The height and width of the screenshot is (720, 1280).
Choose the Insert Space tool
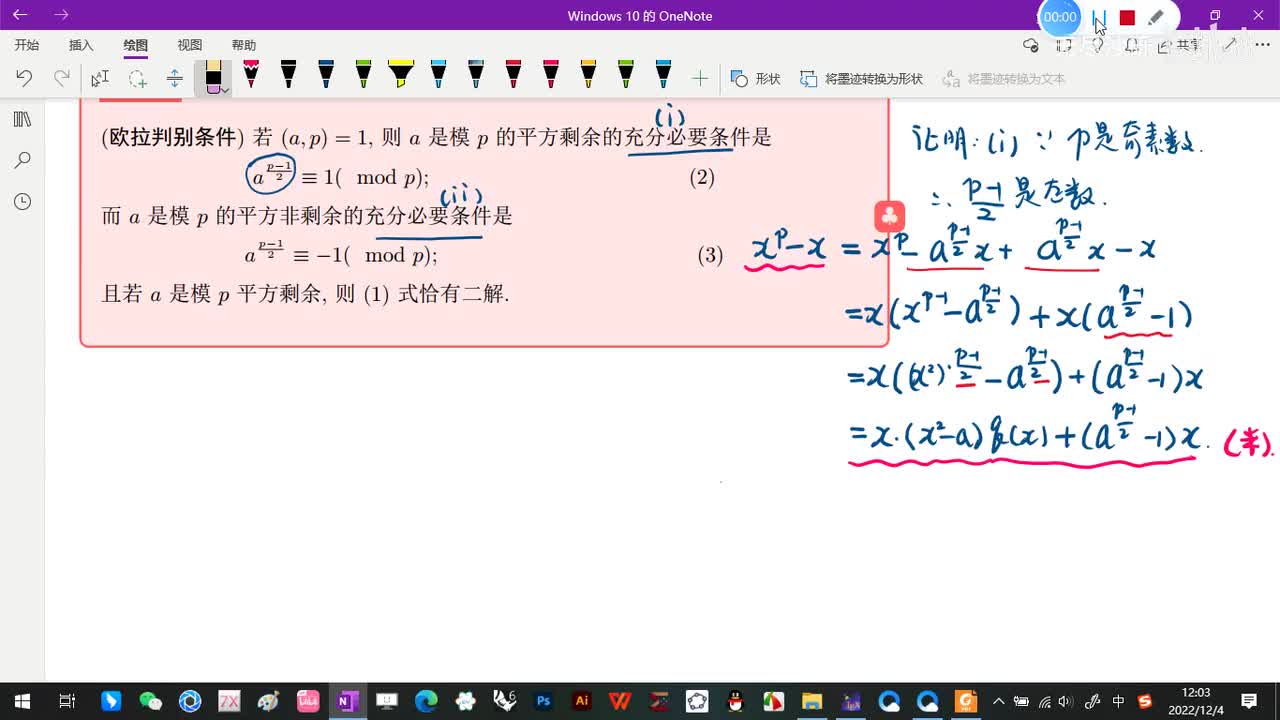(175, 78)
